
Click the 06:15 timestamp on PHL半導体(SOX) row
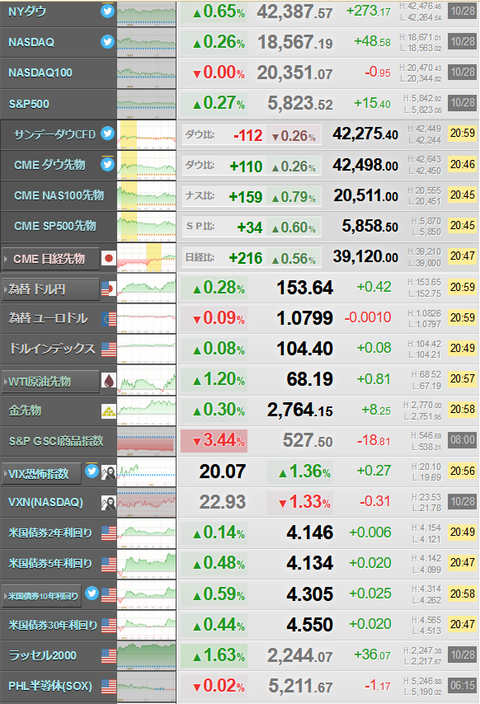pos(462,685)
